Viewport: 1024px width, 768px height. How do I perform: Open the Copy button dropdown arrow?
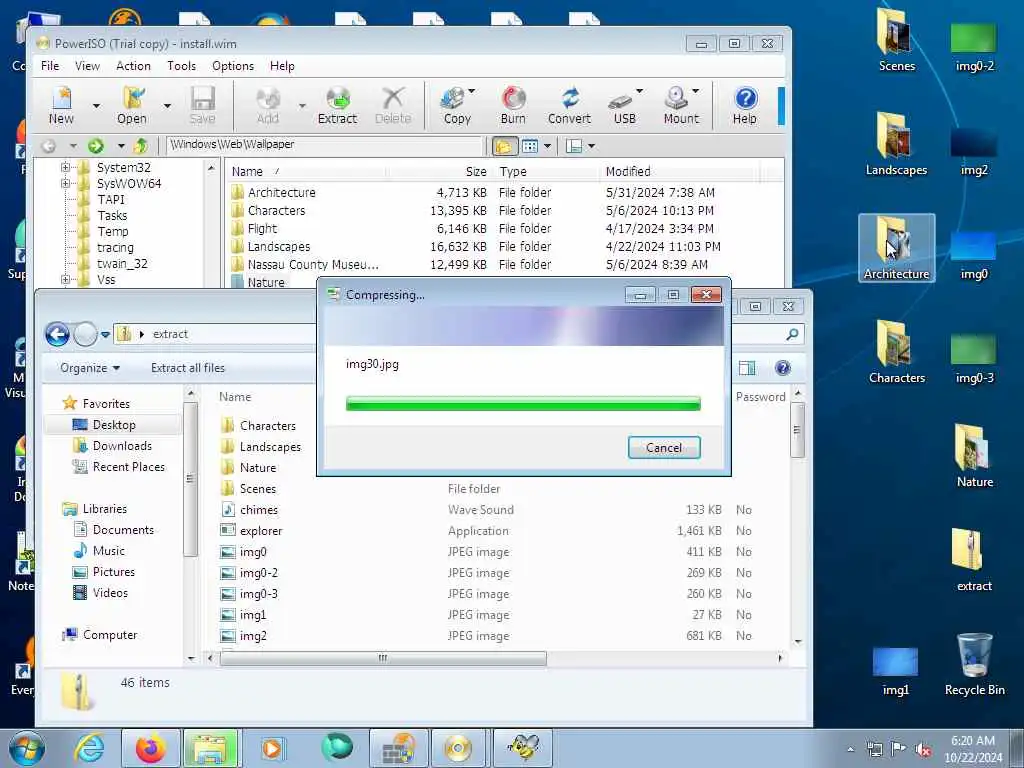(x=472, y=91)
